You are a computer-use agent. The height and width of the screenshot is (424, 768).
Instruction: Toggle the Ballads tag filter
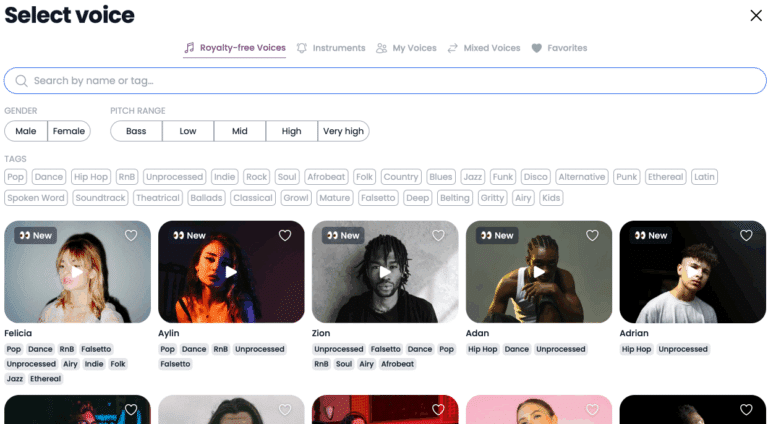click(207, 198)
